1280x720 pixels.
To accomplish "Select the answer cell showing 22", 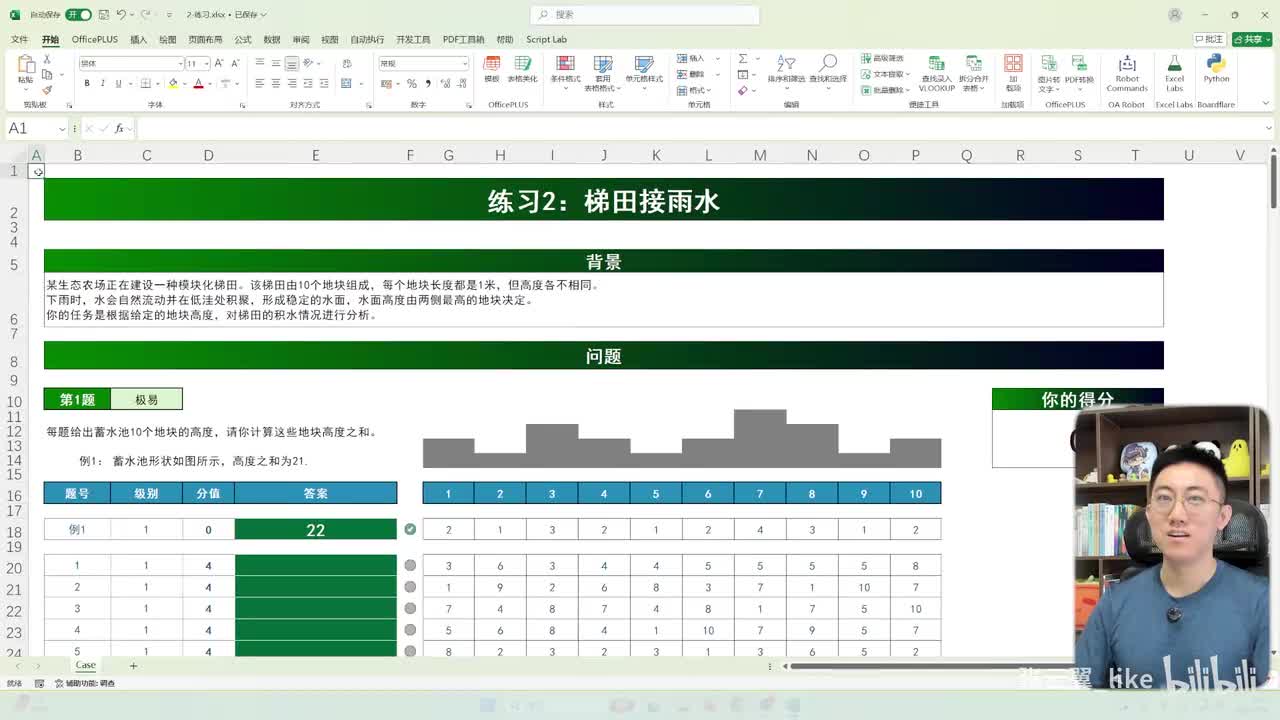I will (315, 529).
